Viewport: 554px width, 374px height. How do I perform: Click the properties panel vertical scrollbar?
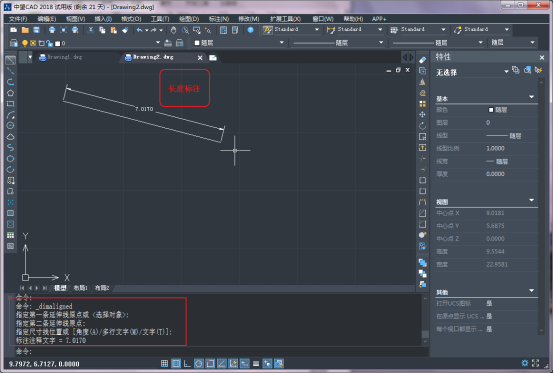point(541,207)
